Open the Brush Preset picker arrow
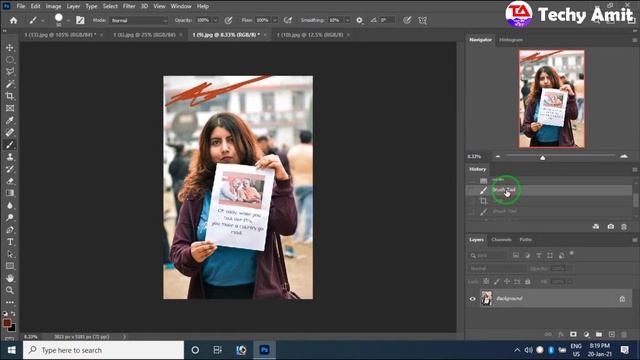This screenshot has width=640, height=360. (68, 20)
